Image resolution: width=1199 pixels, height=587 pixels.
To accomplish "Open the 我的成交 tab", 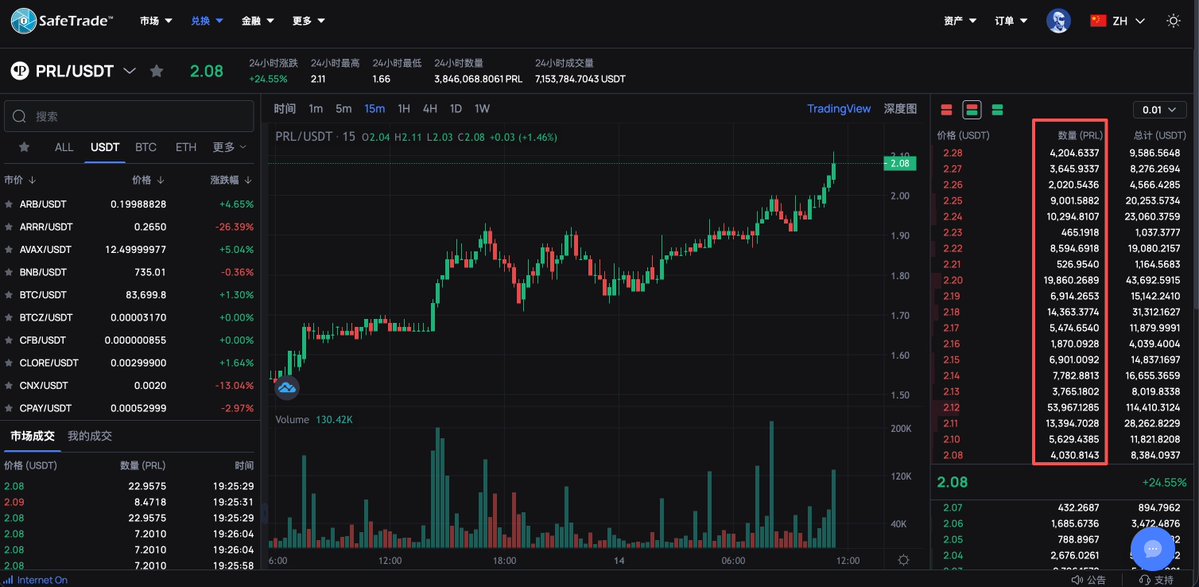I will (x=89, y=436).
